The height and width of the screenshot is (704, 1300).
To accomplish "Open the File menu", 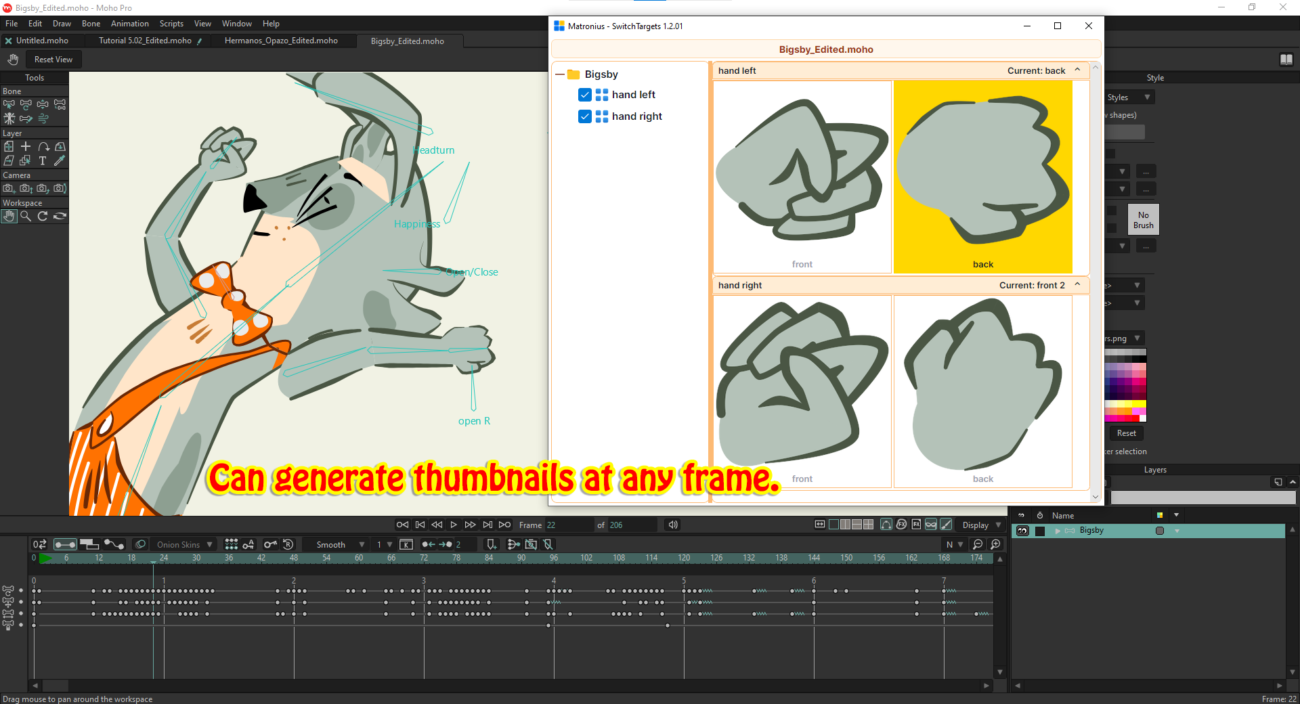I will pyautogui.click(x=12, y=23).
